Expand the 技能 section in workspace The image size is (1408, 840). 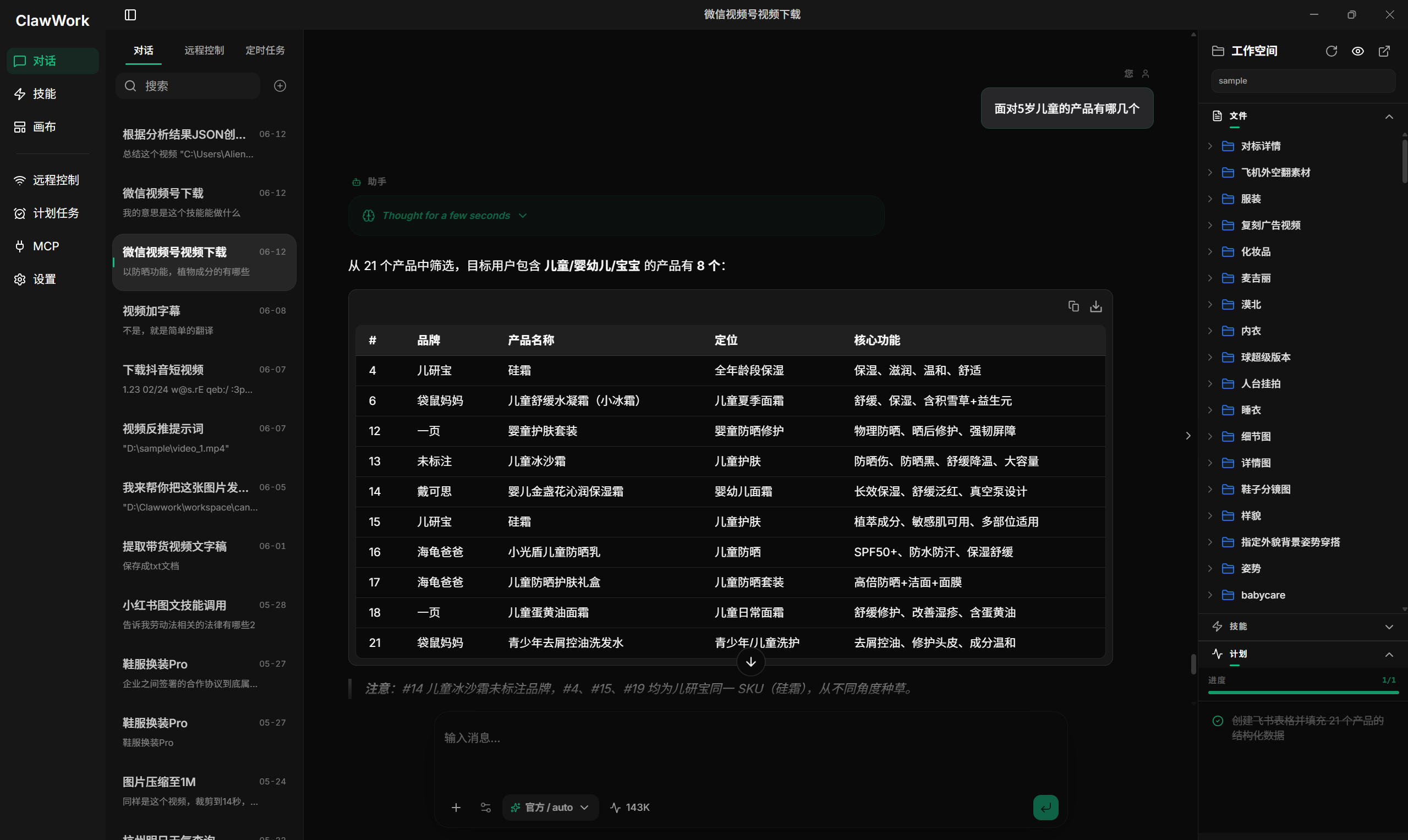pyautogui.click(x=1388, y=627)
